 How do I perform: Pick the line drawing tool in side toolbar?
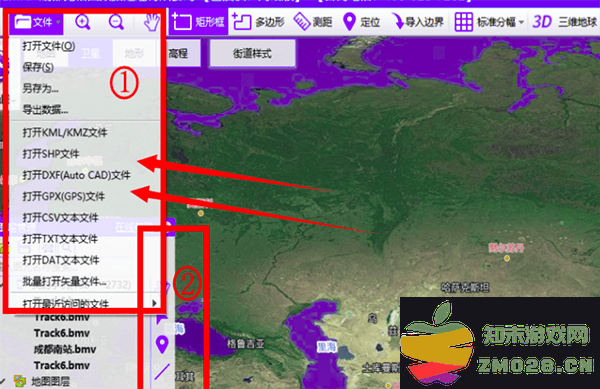(x=162, y=372)
